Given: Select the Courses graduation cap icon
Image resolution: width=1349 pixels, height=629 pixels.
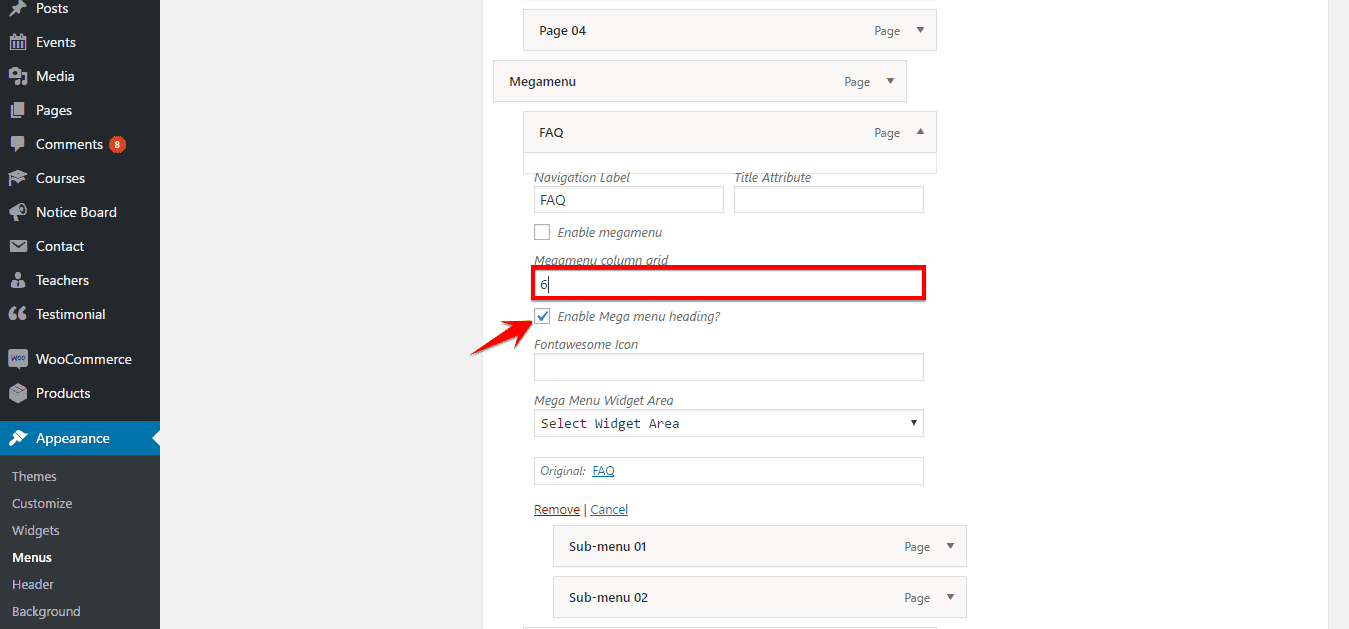Looking at the screenshot, I should tap(17, 178).
